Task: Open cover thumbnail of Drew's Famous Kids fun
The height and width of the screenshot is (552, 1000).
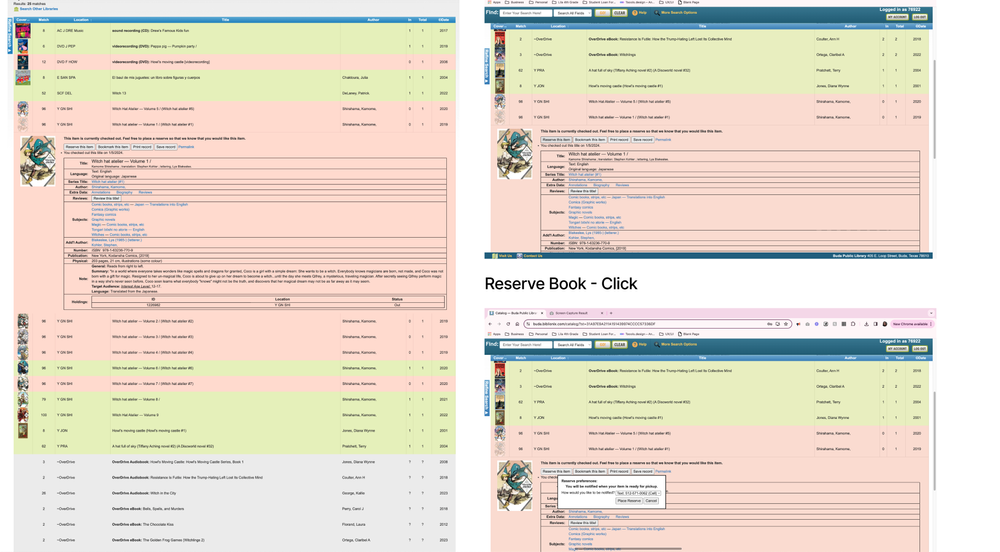Action: tap(23, 31)
